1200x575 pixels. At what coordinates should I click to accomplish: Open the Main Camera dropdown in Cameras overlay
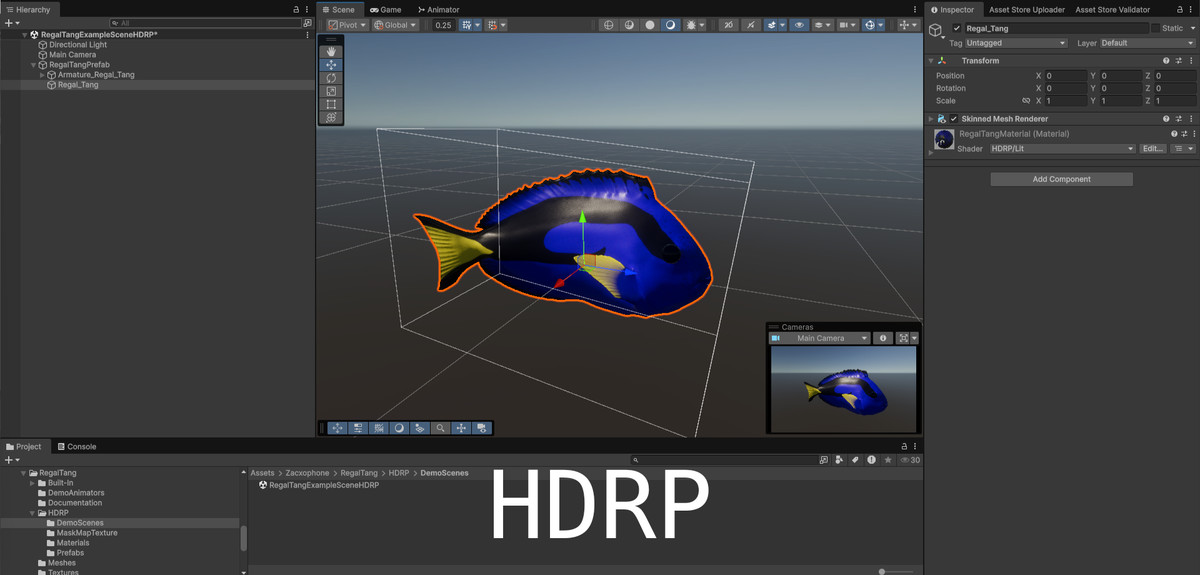tap(819, 338)
